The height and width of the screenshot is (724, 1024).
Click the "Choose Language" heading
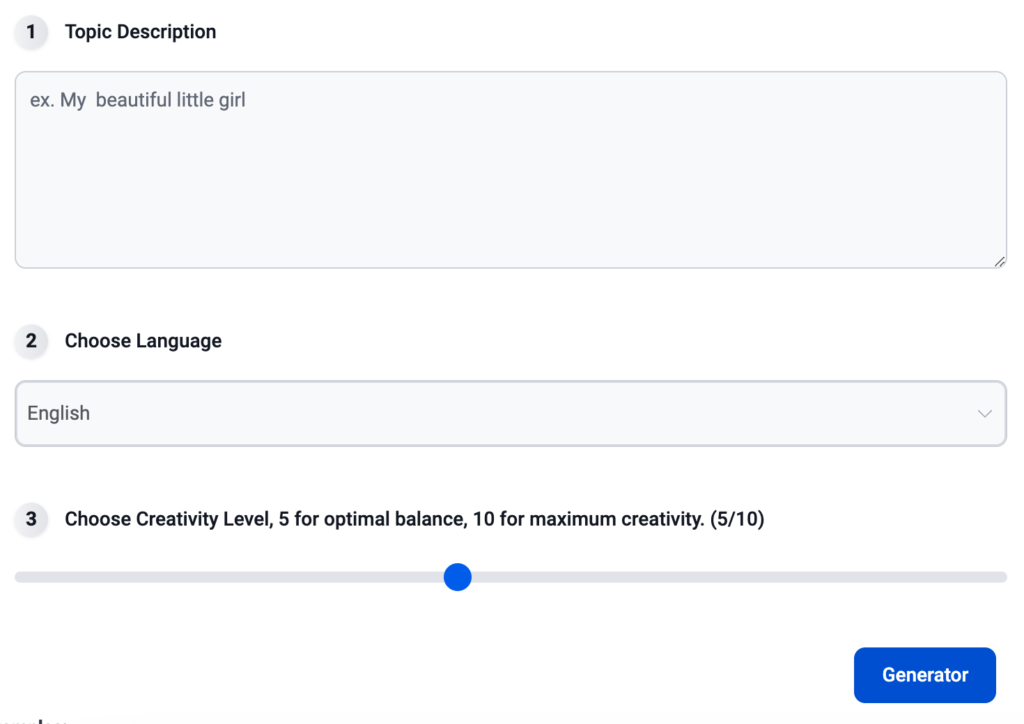(143, 341)
